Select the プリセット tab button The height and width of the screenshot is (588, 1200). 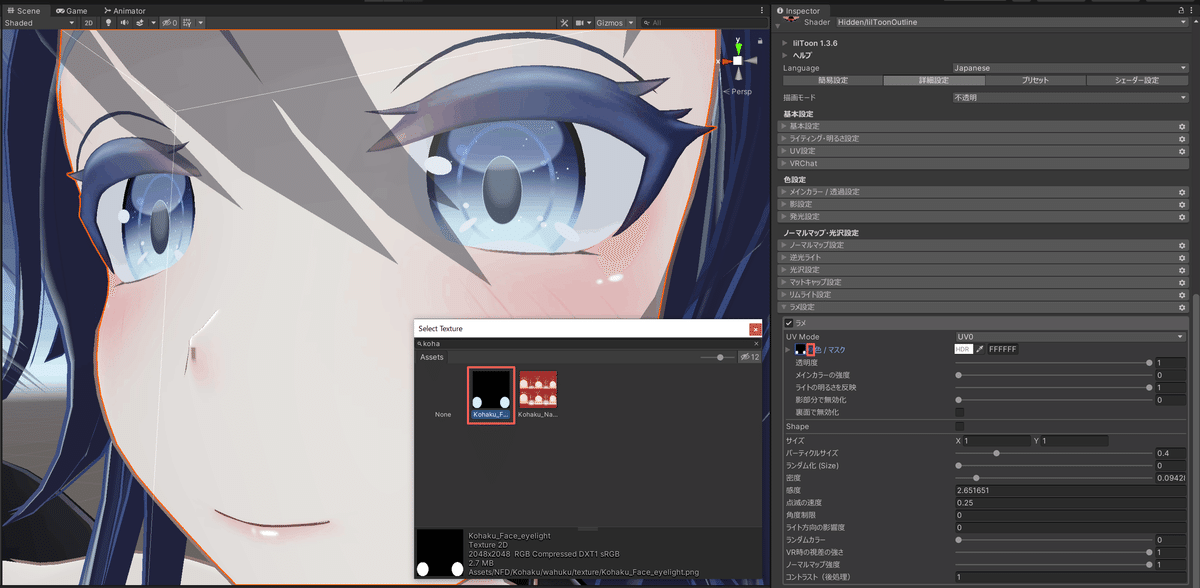(1035, 80)
